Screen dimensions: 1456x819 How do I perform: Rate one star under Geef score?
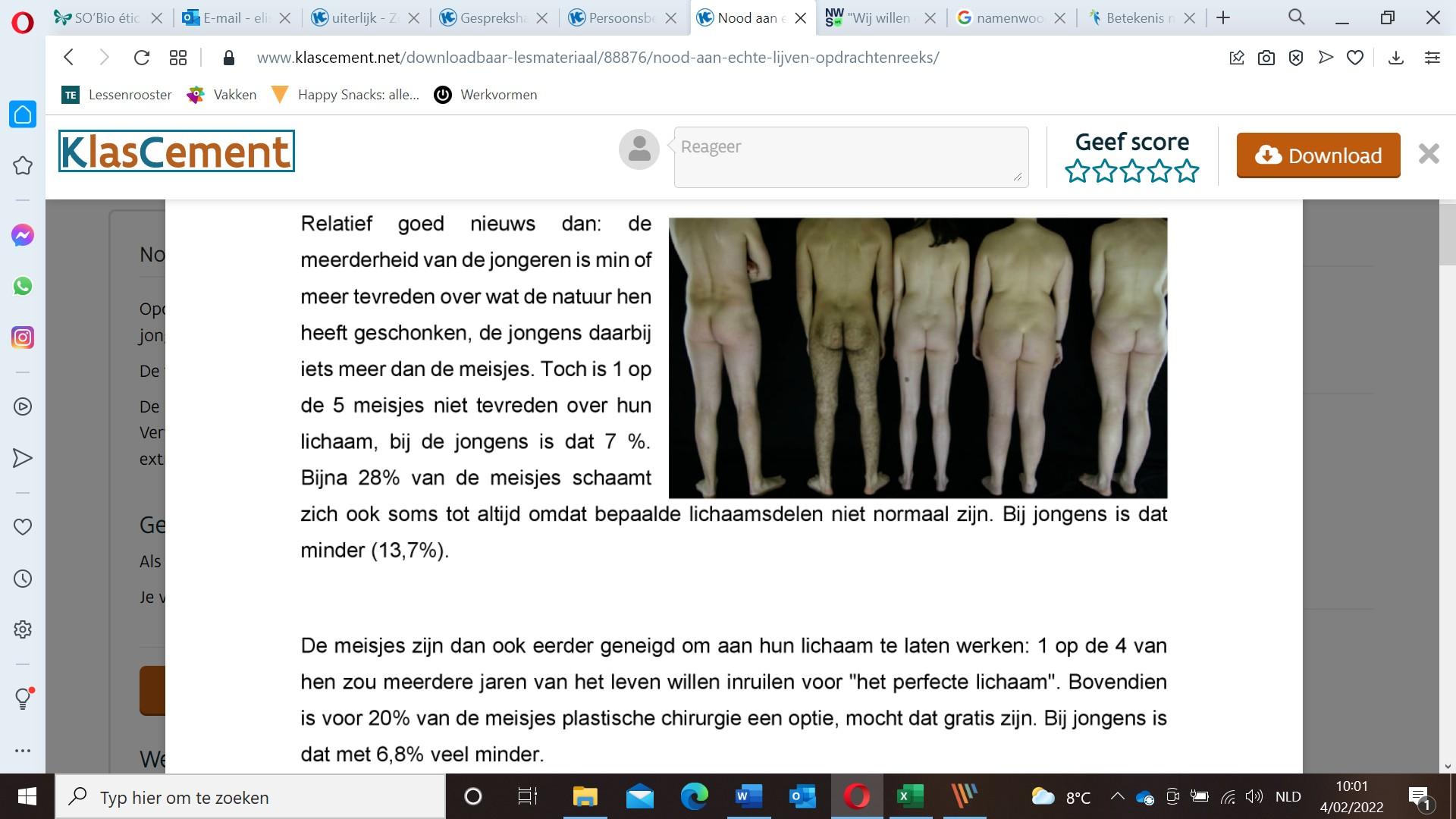[x=1077, y=171]
